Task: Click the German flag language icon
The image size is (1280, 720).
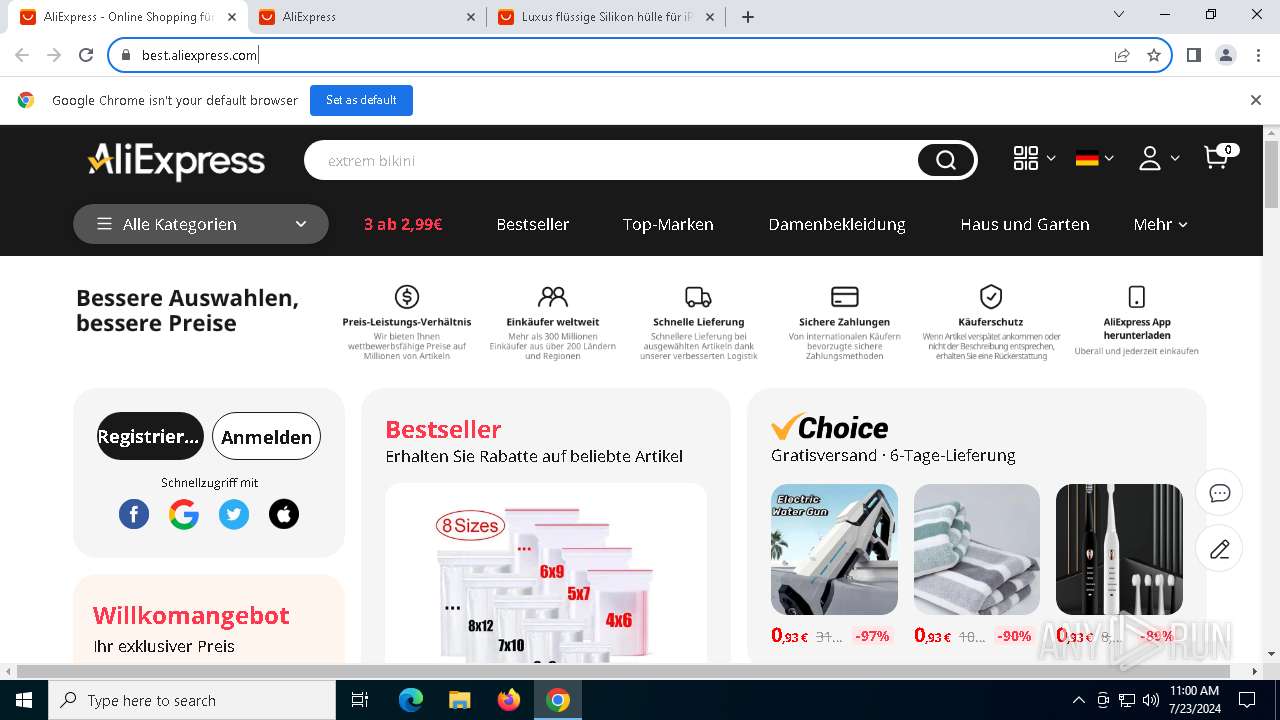Action: click(x=1087, y=158)
